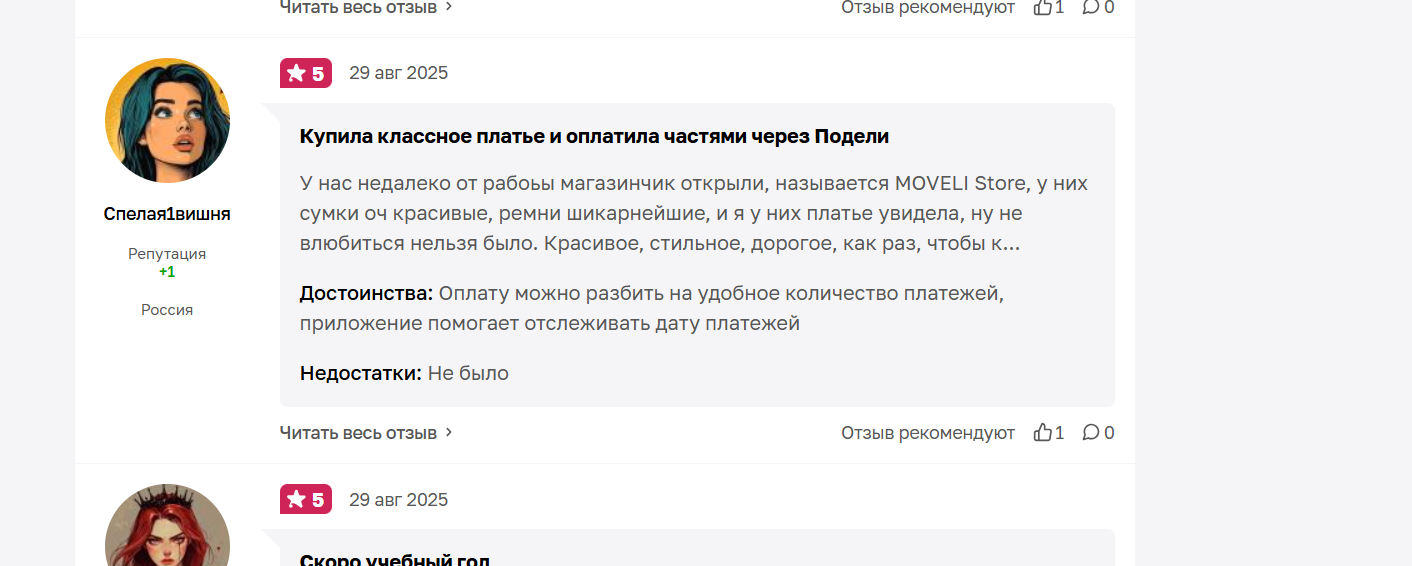
Task: Open Спелая1вишня user profile name
Action: 167,214
